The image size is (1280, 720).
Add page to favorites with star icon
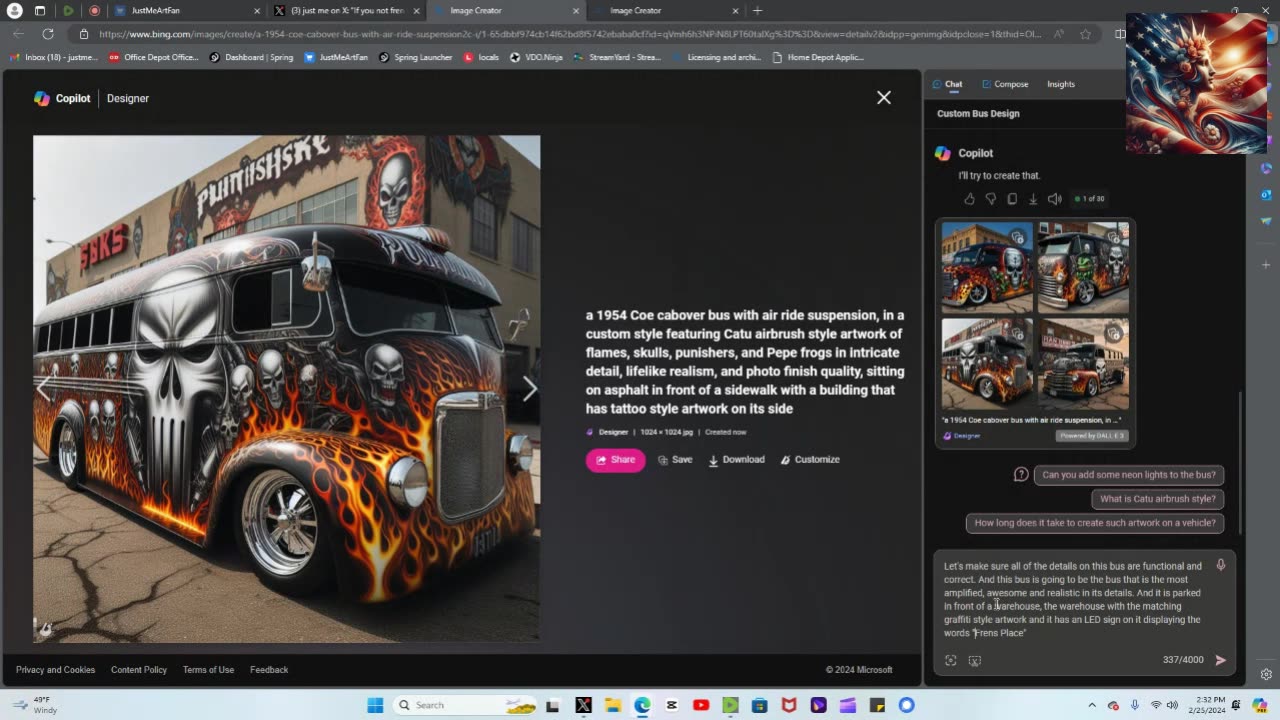coord(1085,34)
